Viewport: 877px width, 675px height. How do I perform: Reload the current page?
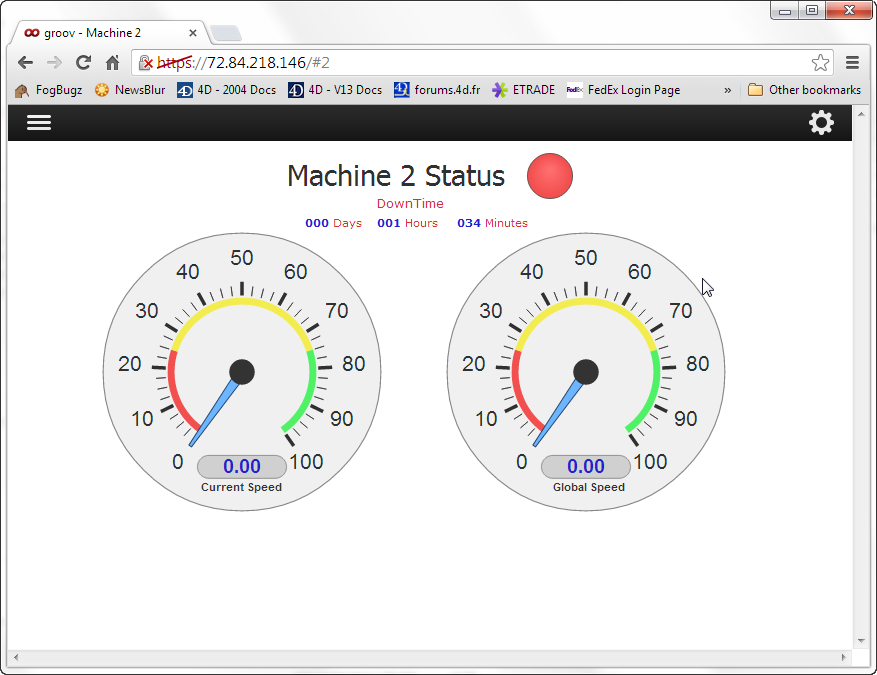(83, 63)
